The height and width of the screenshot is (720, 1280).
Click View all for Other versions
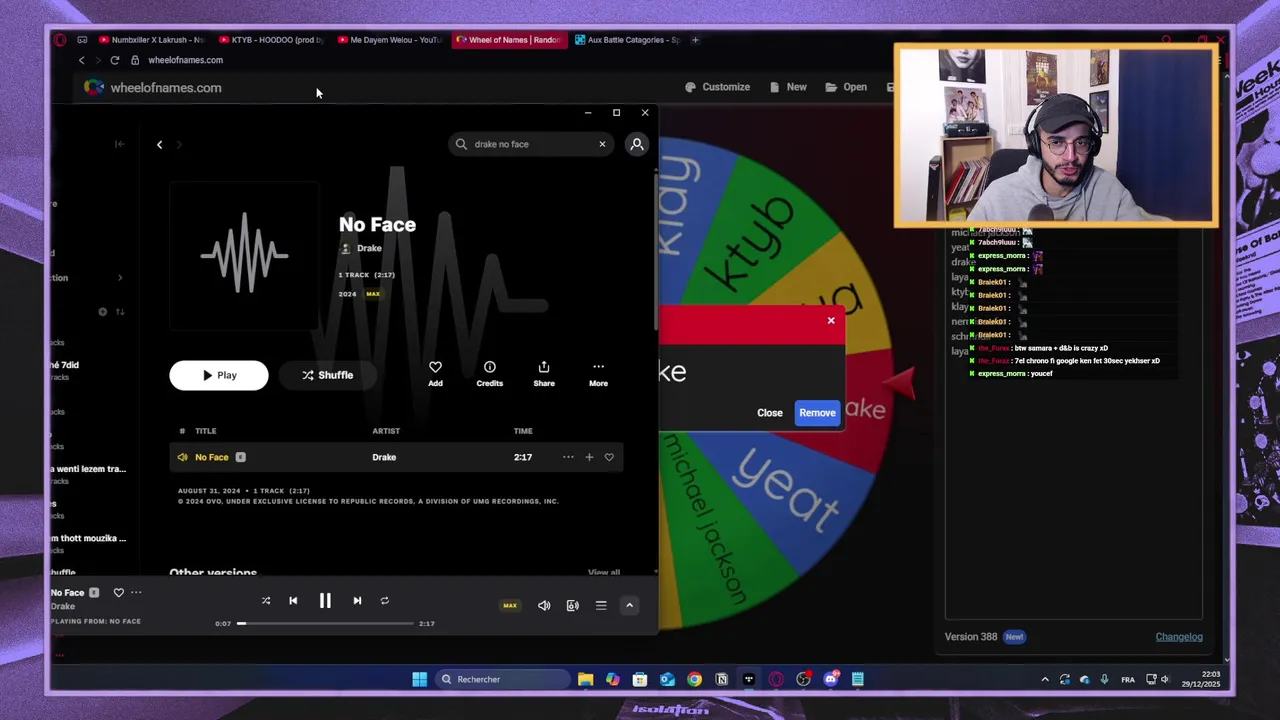point(603,573)
